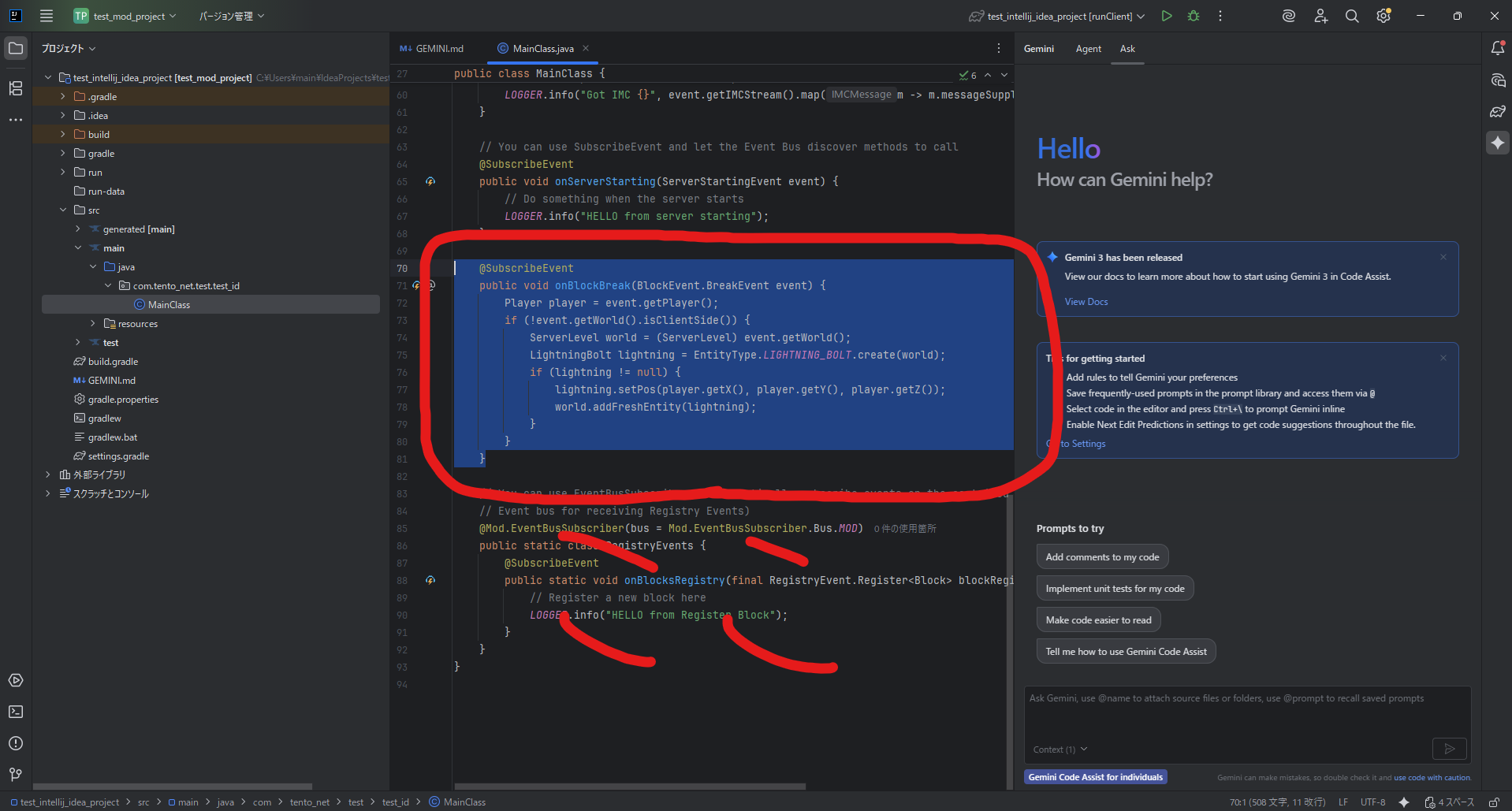Collapse the src folder in project tree
This screenshot has height=811, width=1512.
63,210
